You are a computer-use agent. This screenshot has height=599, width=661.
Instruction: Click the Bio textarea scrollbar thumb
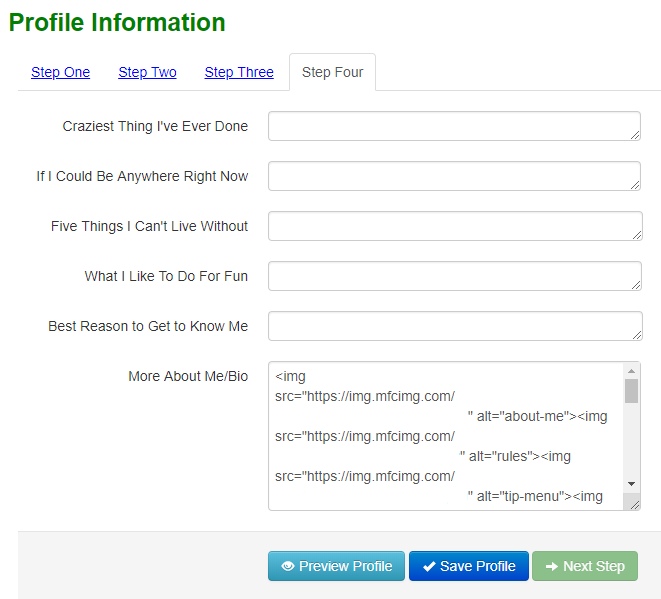click(631, 390)
